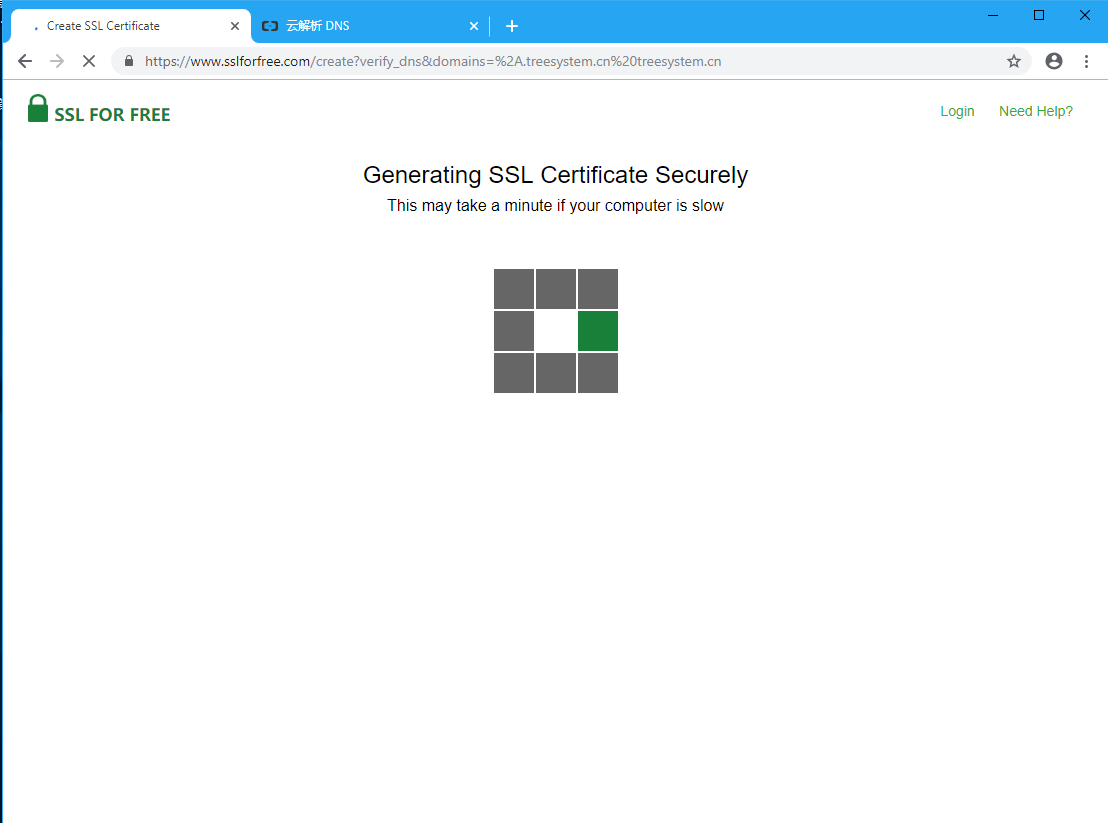Image resolution: width=1108 pixels, height=823 pixels.
Task: Click the green square in the loading animation
Action: coord(598,331)
